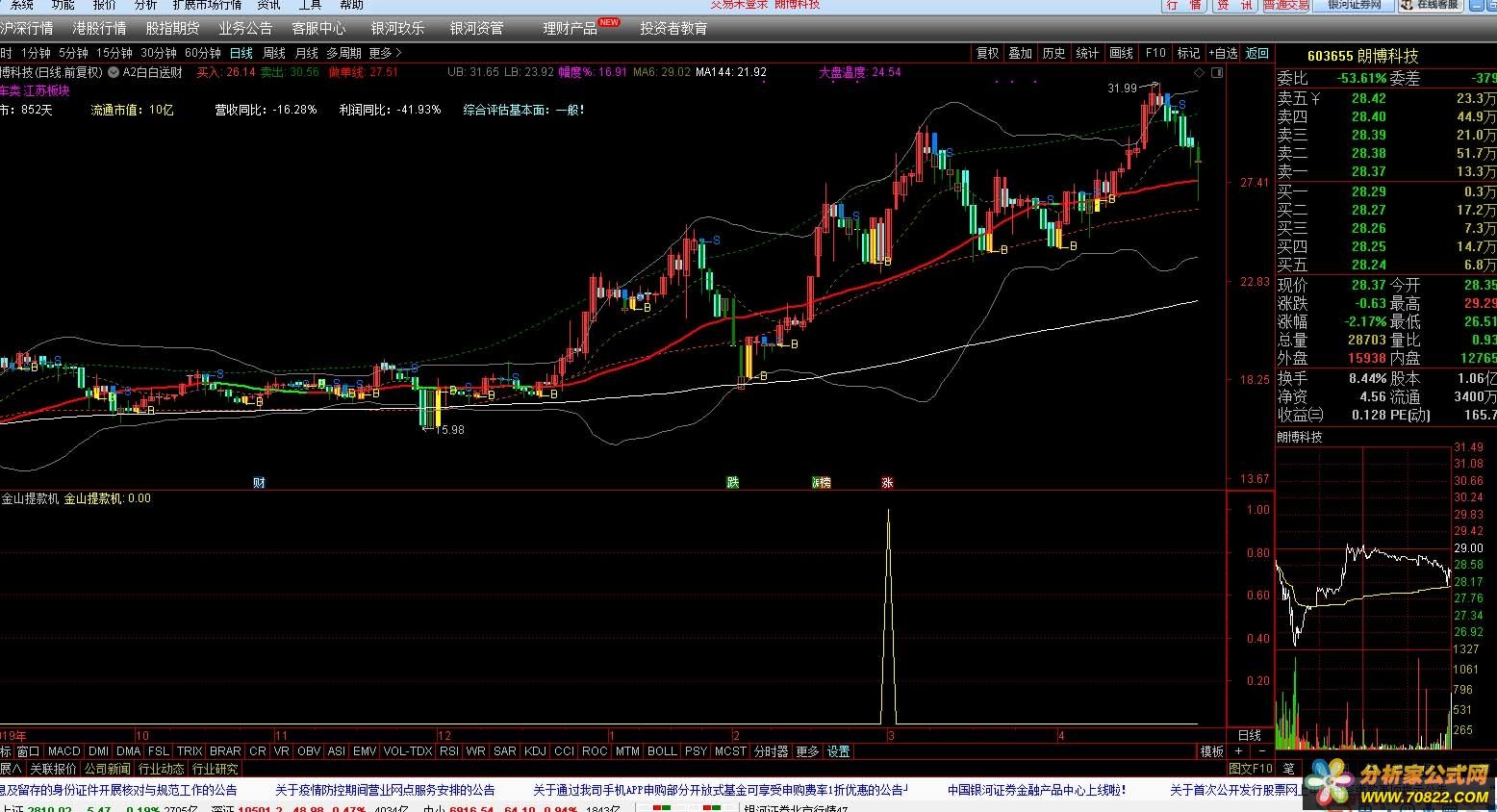Select the VOL-TDX indicator

click(408, 751)
